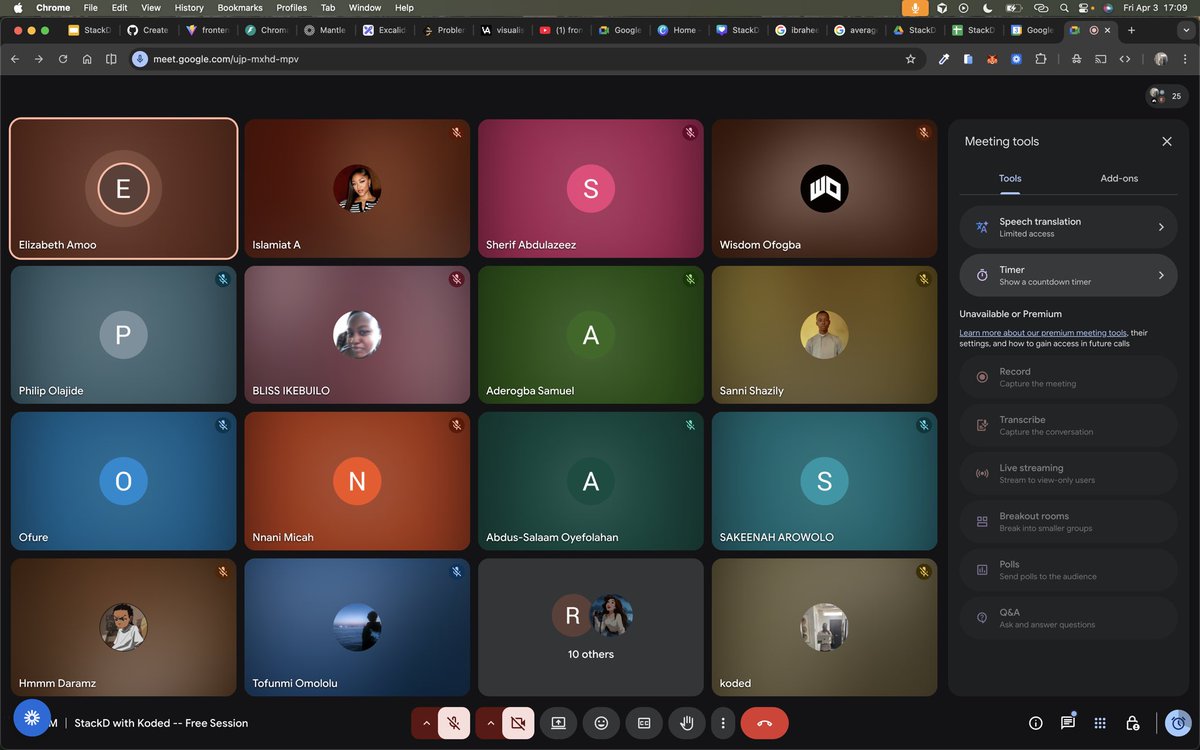This screenshot has height=750, width=1200.
Task: Open the Window menu
Action: tap(365, 8)
